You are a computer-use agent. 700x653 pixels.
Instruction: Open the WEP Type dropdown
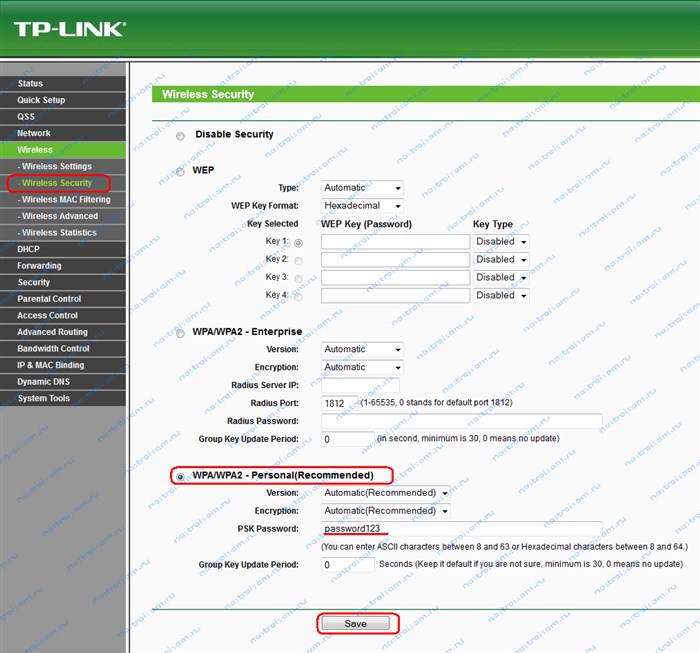pyautogui.click(x=362, y=188)
